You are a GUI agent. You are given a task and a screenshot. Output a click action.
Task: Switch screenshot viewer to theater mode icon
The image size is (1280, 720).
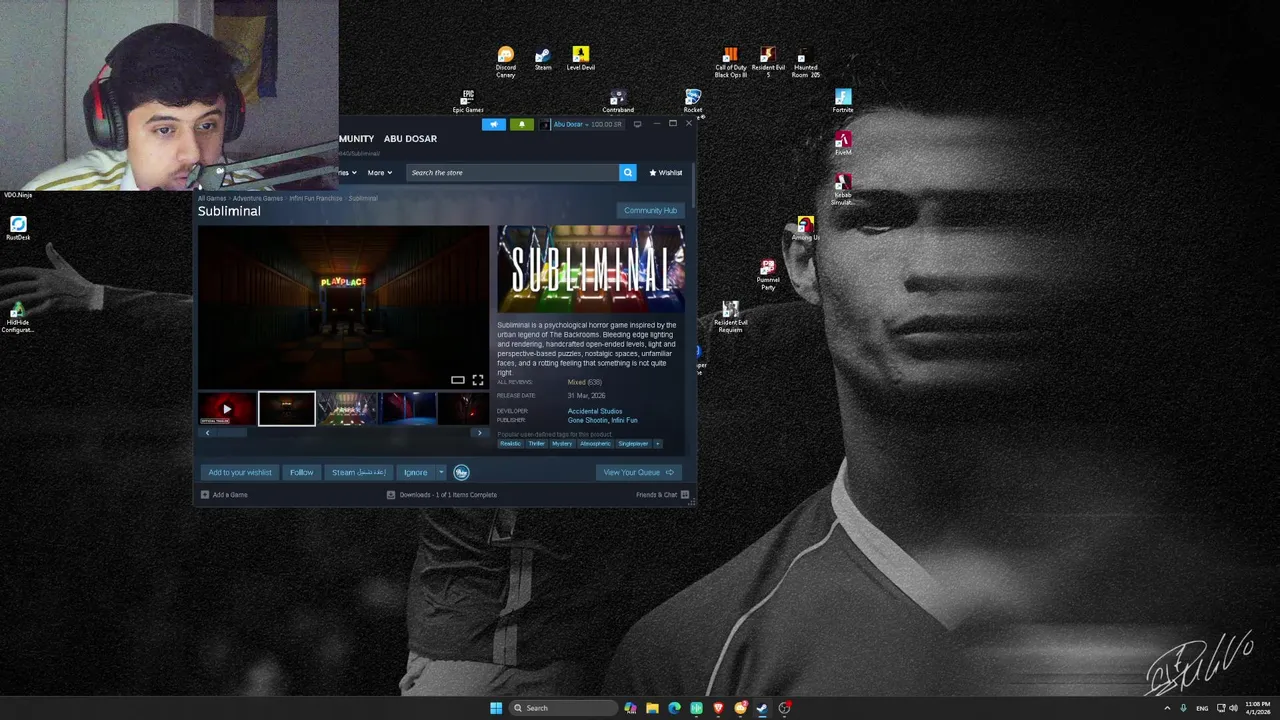coord(458,380)
